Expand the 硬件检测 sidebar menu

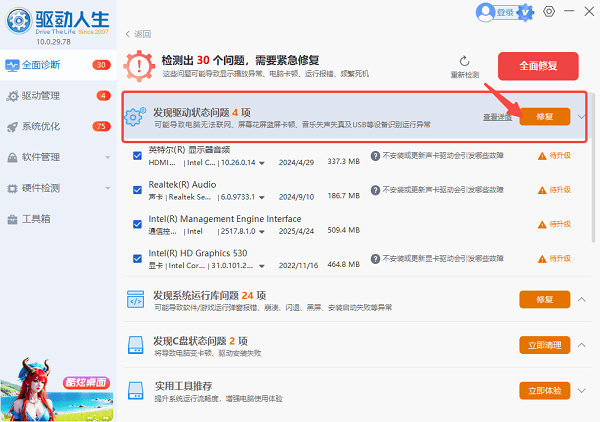(x=107, y=188)
